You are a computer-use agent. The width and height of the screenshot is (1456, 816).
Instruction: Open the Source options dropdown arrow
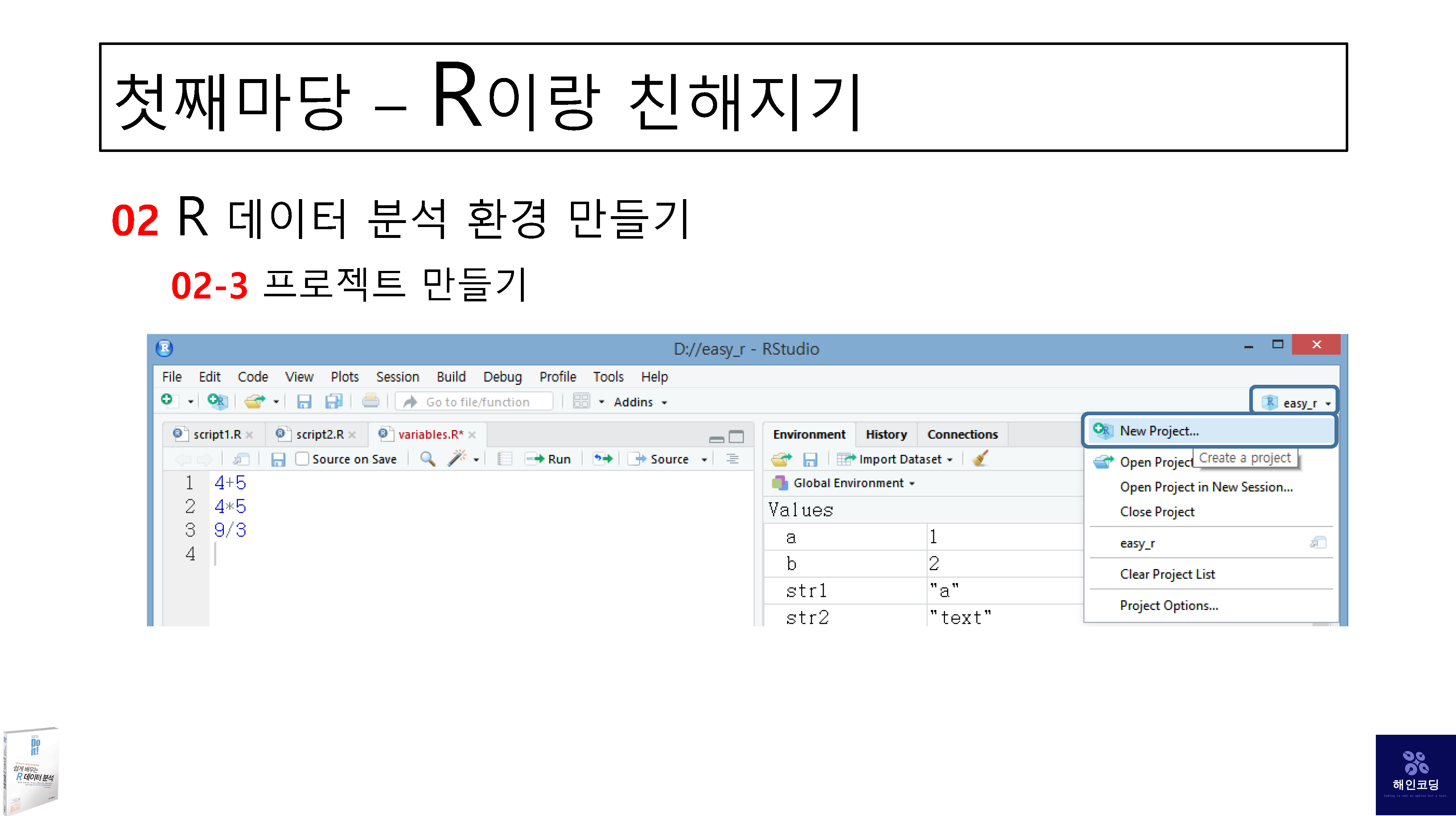[704, 459]
